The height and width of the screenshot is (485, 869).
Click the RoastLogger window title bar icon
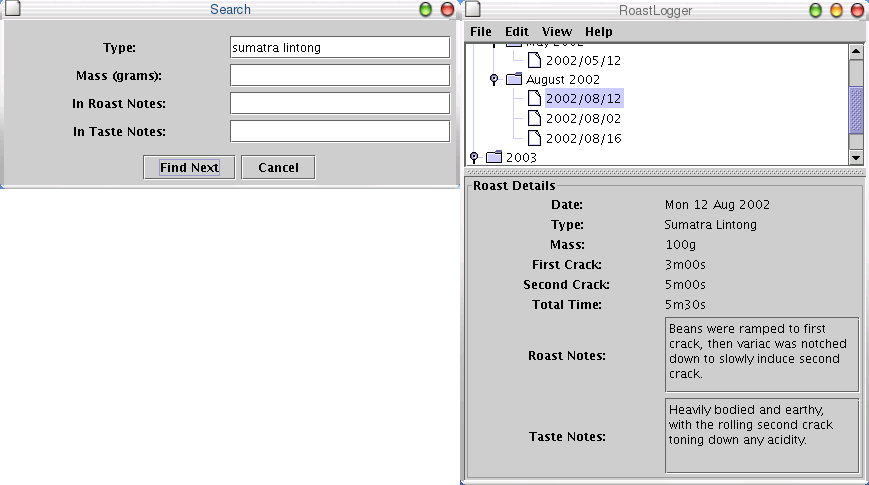474,10
